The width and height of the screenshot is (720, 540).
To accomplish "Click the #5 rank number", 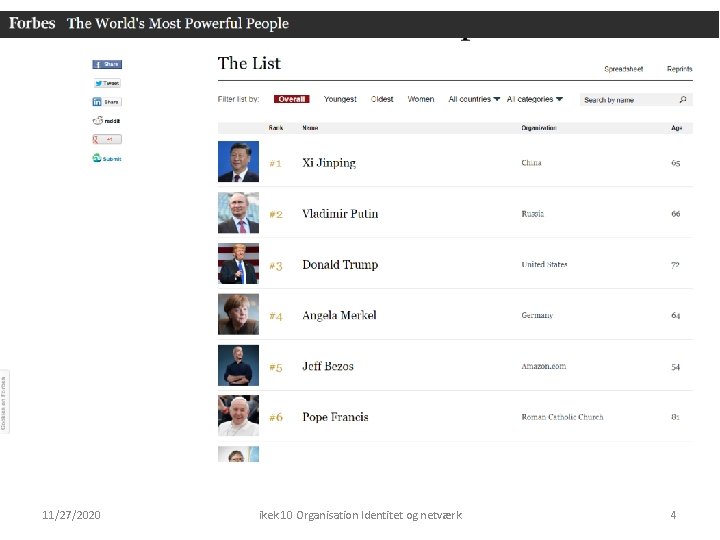I will (276, 367).
